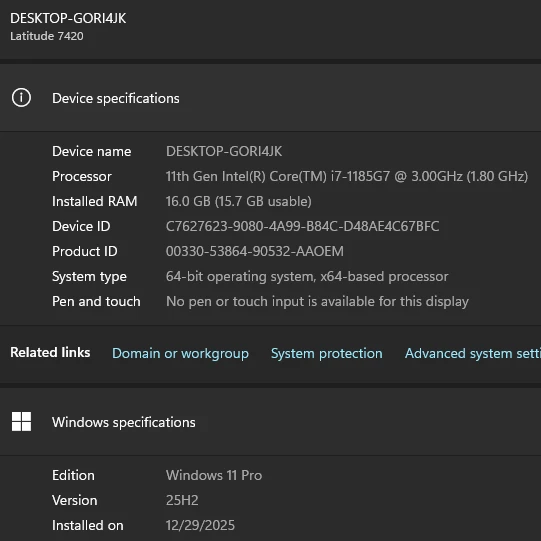
Task: Click the Windows logo icon
Action: pos(21,422)
